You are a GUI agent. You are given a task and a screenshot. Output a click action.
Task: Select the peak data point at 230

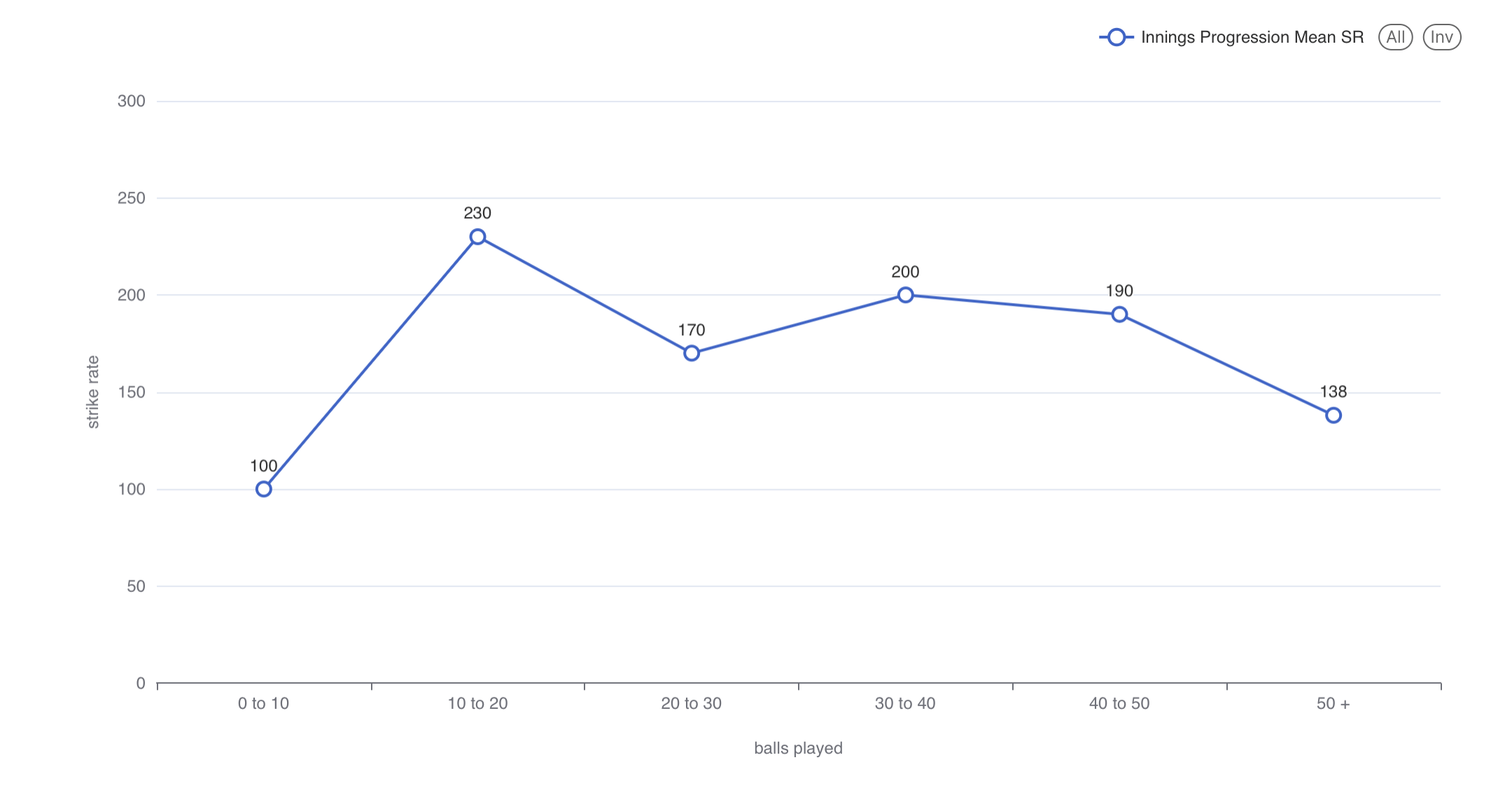(x=477, y=237)
